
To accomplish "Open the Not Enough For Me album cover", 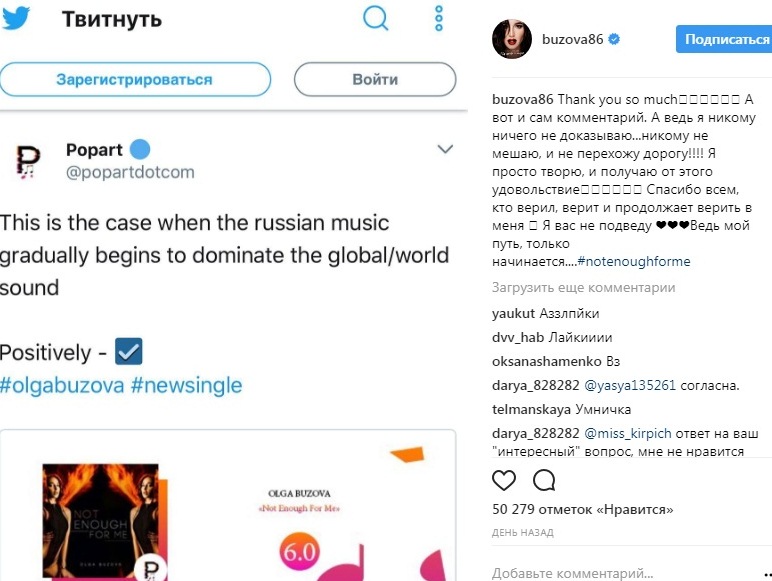I will (x=100, y=520).
